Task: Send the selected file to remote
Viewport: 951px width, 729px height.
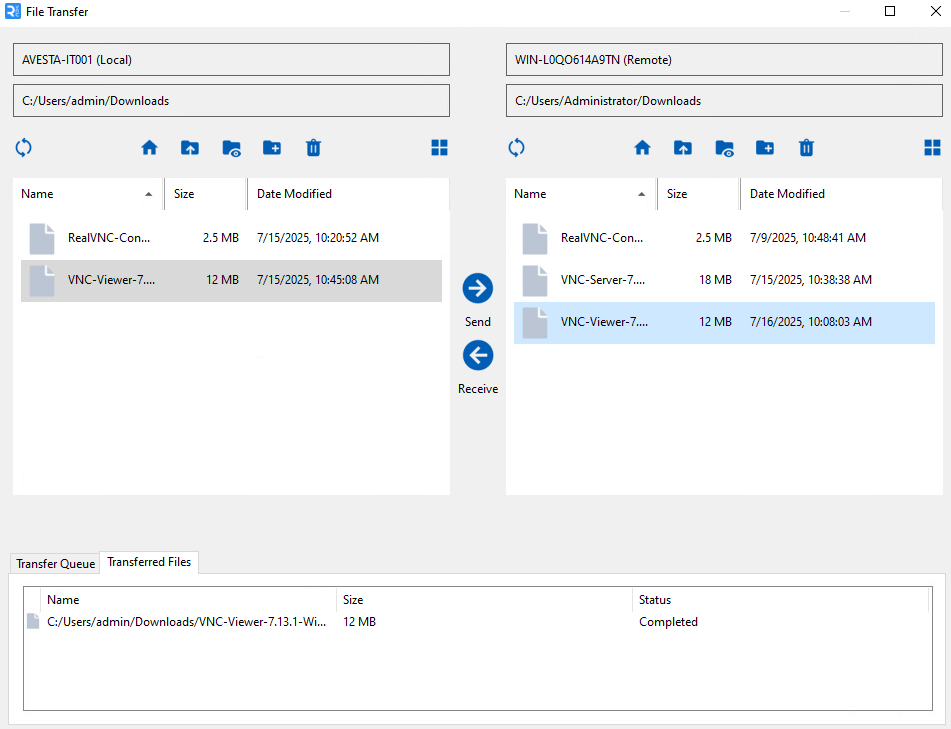Action: (x=477, y=290)
